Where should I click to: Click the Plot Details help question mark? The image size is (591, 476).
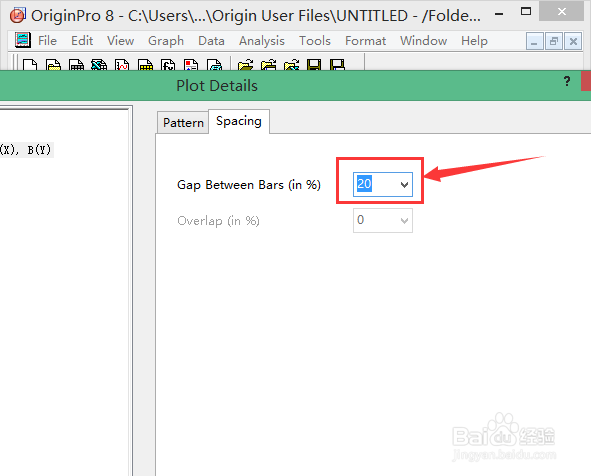[x=567, y=81]
